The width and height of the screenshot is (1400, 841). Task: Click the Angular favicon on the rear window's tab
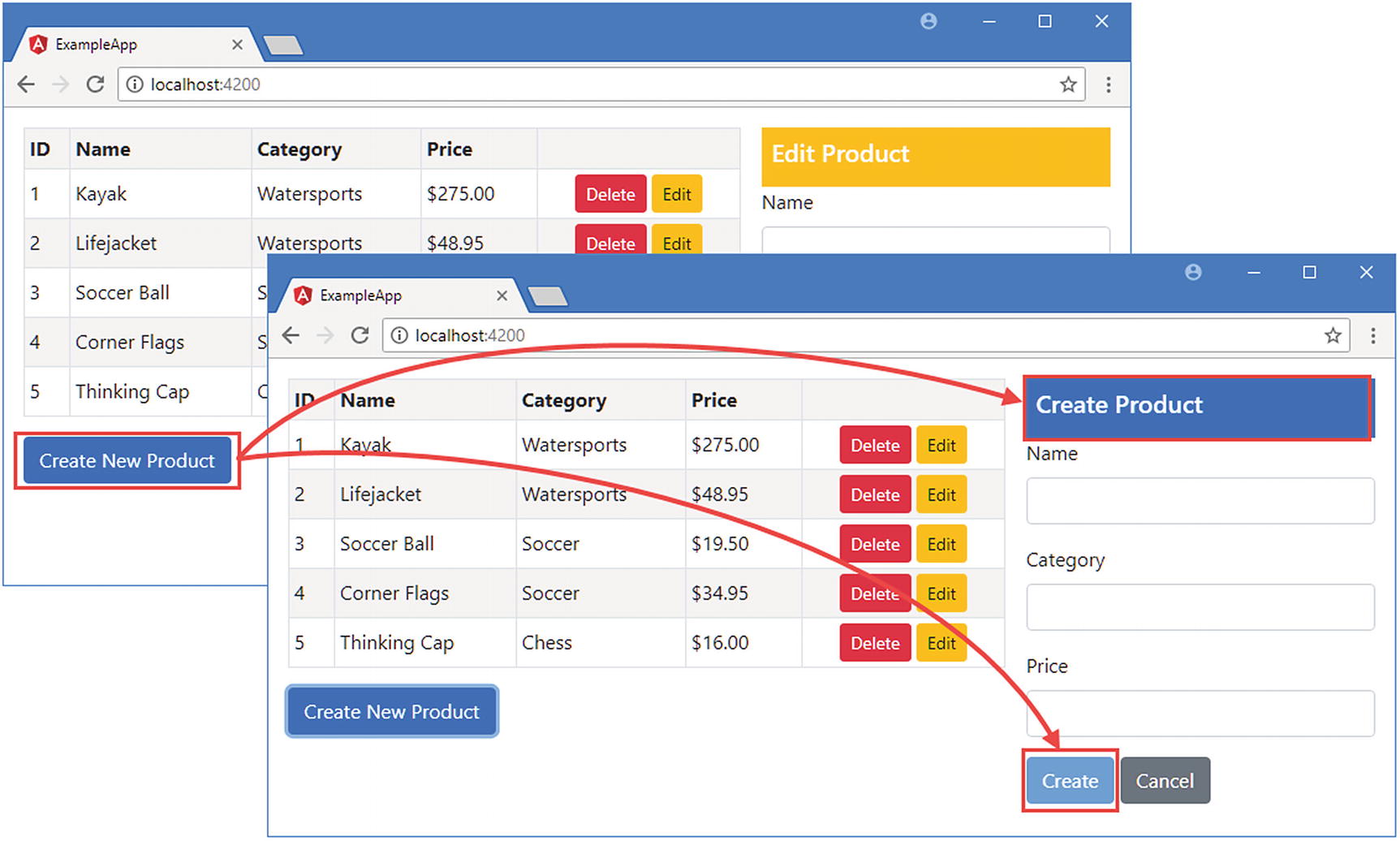(38, 45)
